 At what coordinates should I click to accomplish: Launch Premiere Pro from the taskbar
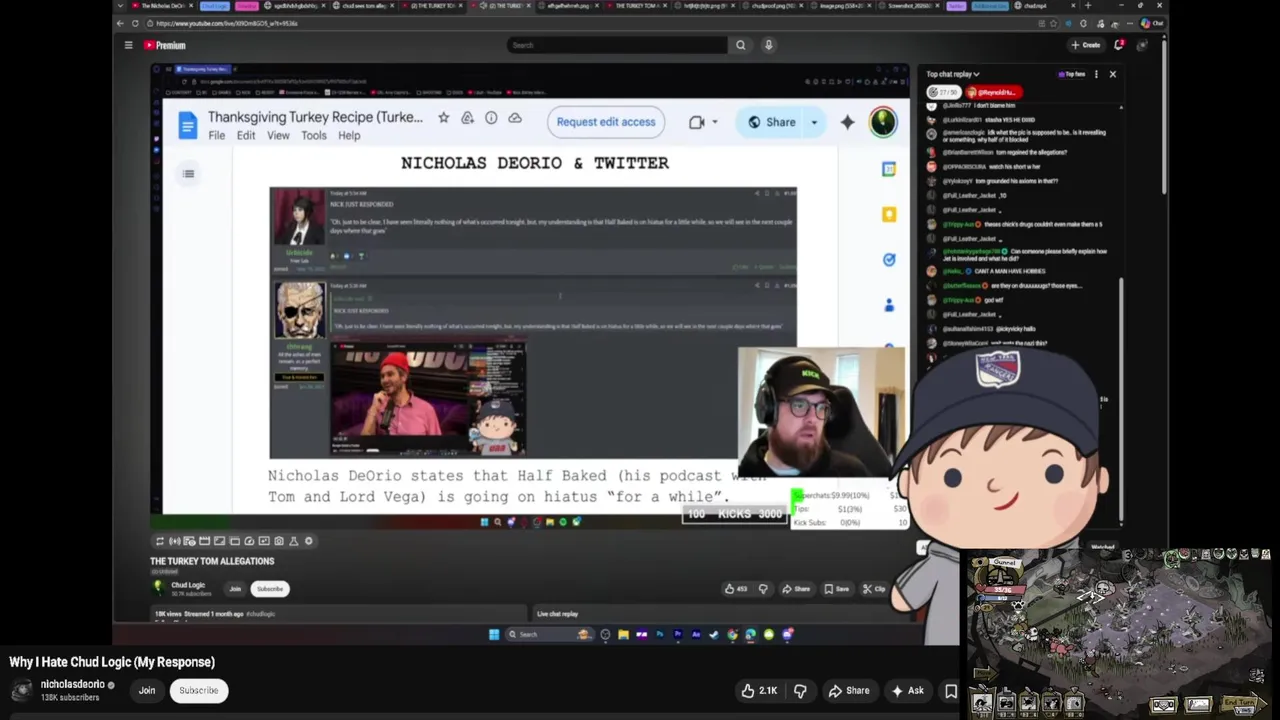coord(678,634)
